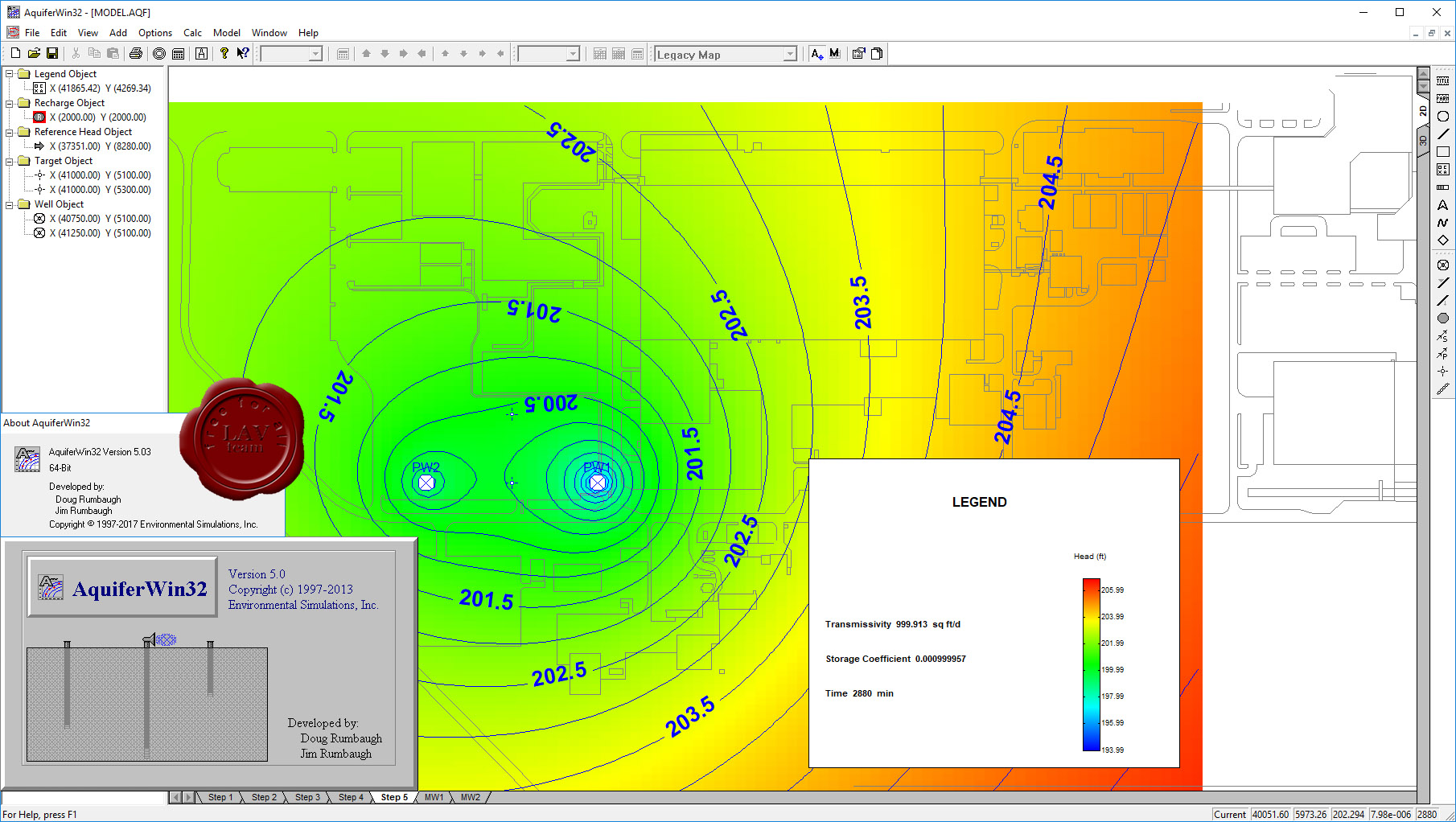Collapse the Recharge Object tree node
1456x822 pixels.
[10, 103]
